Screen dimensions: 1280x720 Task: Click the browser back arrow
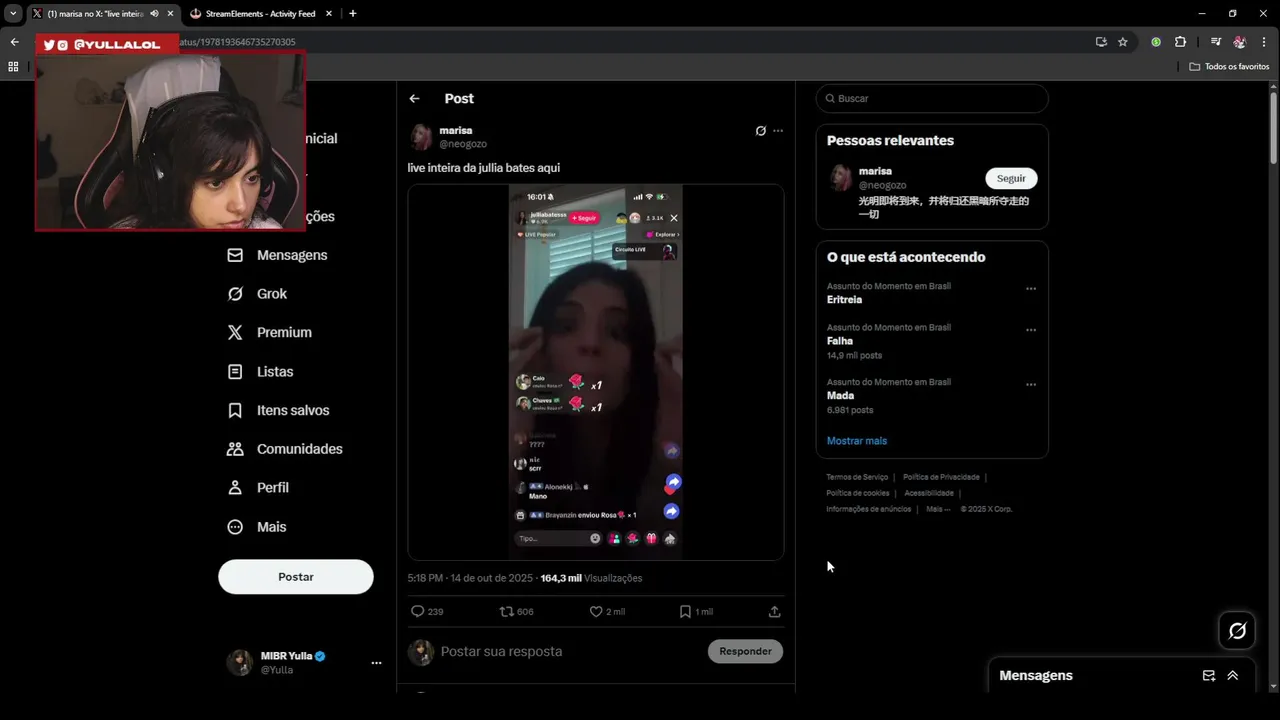14,42
